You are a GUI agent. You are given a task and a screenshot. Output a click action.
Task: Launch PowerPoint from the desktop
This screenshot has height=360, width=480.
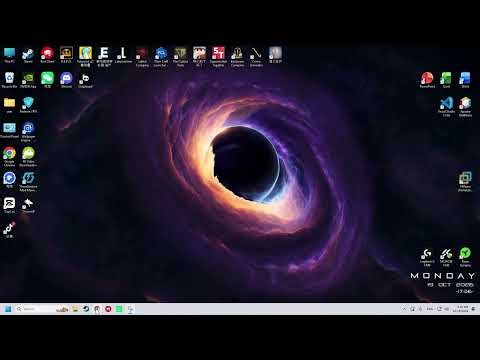[x=427, y=80]
